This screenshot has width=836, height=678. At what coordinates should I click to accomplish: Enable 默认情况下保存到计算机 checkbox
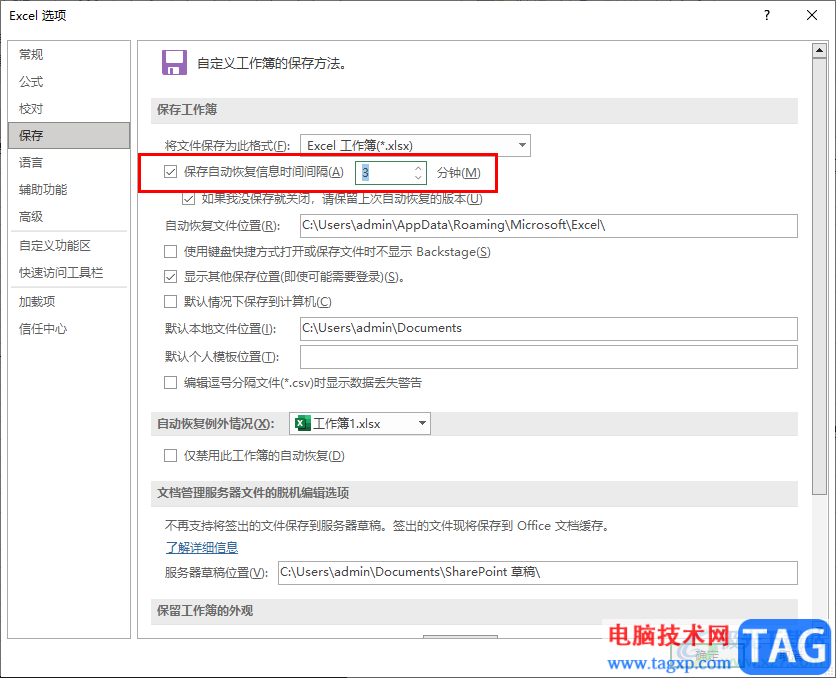pos(171,302)
